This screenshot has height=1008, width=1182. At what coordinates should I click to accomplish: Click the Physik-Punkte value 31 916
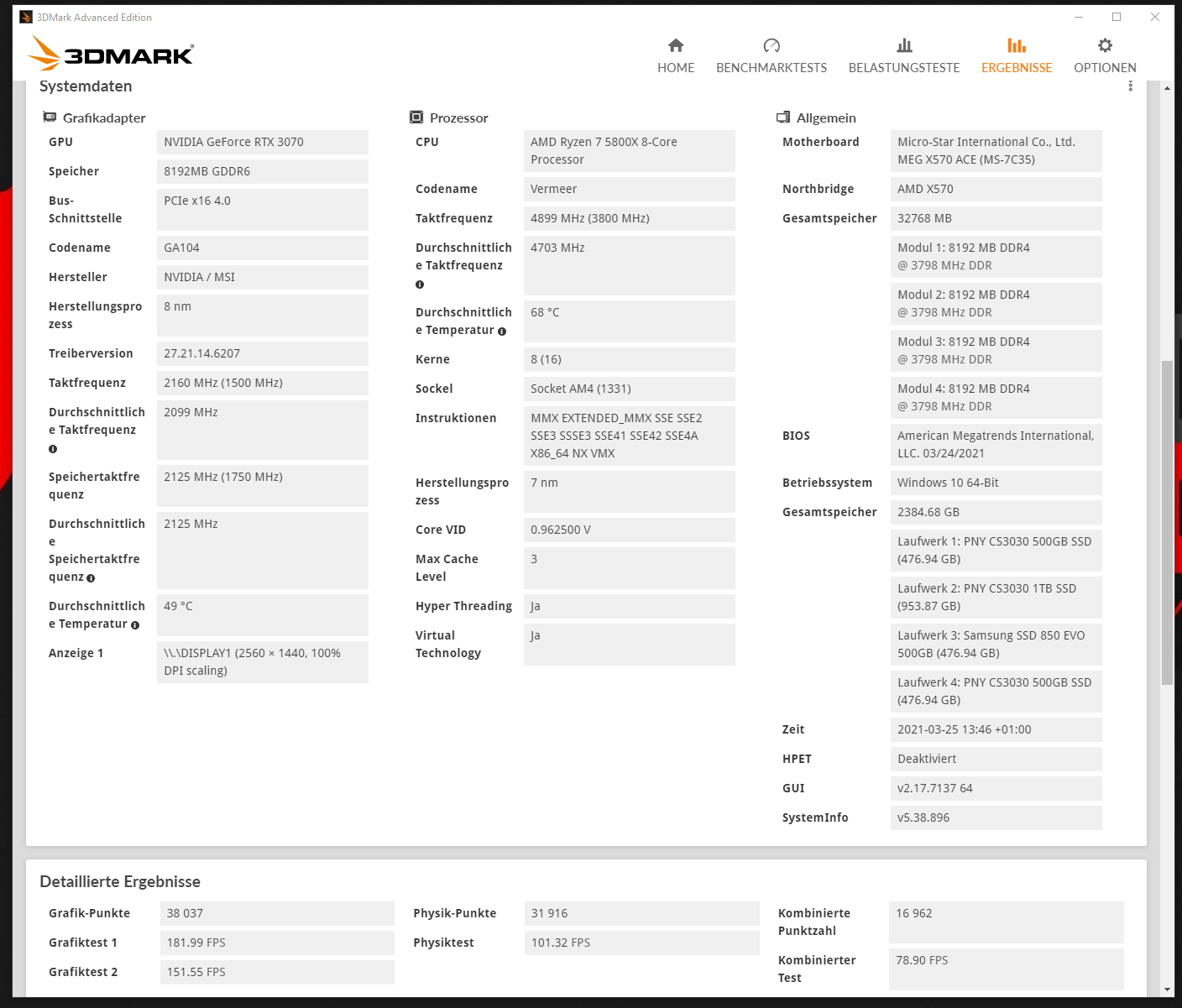click(x=642, y=913)
